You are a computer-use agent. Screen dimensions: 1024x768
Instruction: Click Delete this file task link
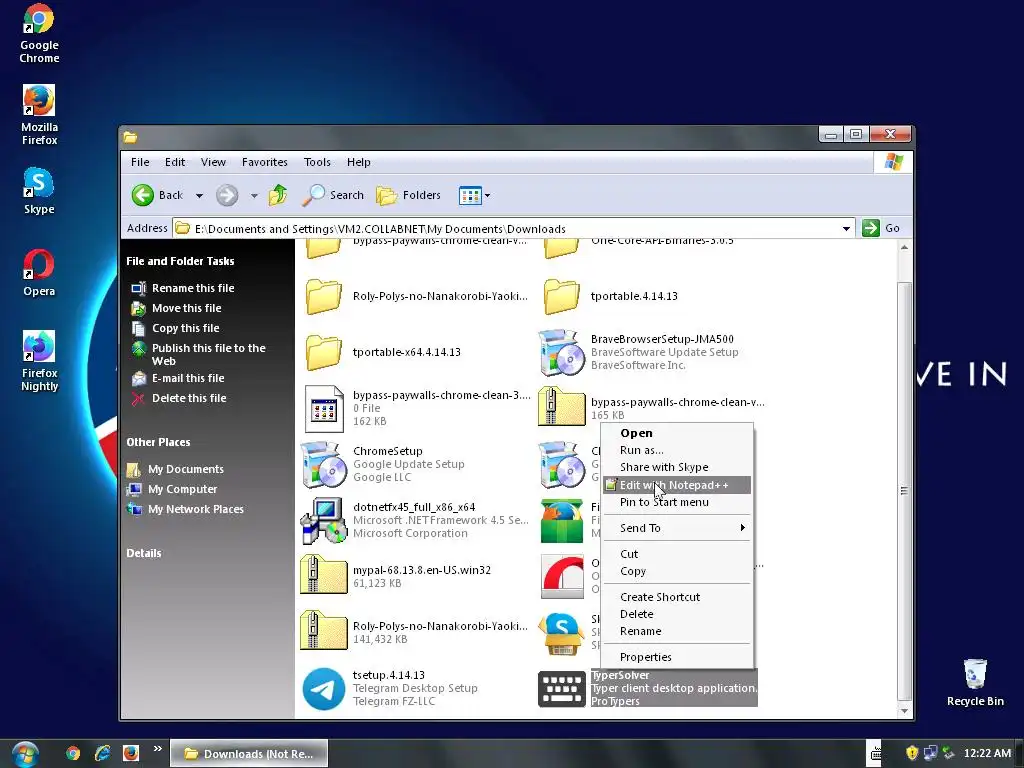coord(179,398)
